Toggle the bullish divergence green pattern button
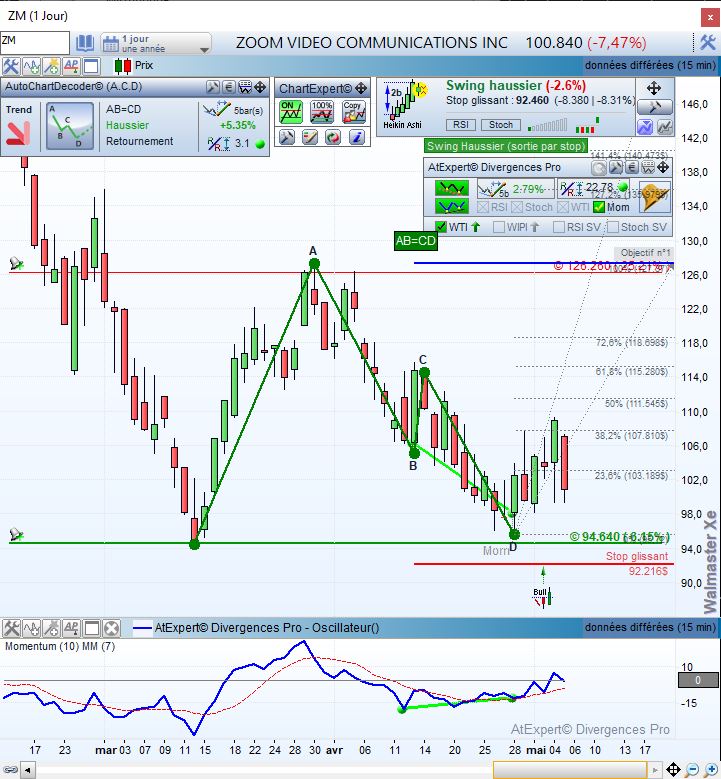 (x=452, y=206)
